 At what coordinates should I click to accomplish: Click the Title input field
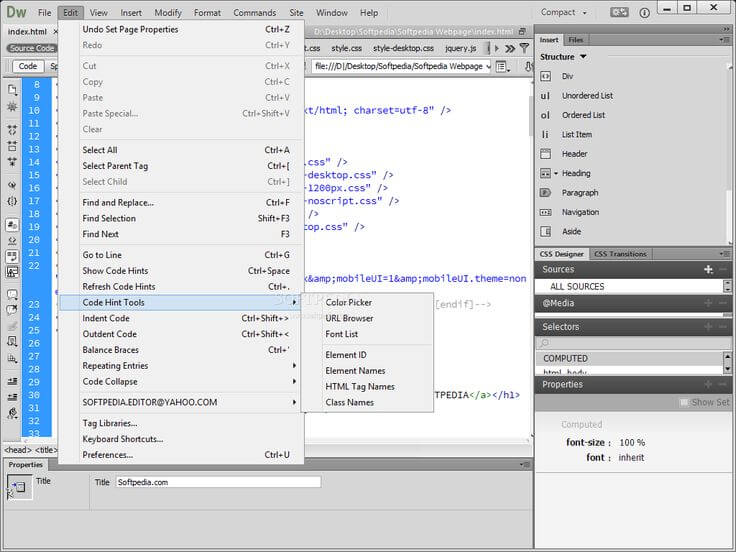218,482
